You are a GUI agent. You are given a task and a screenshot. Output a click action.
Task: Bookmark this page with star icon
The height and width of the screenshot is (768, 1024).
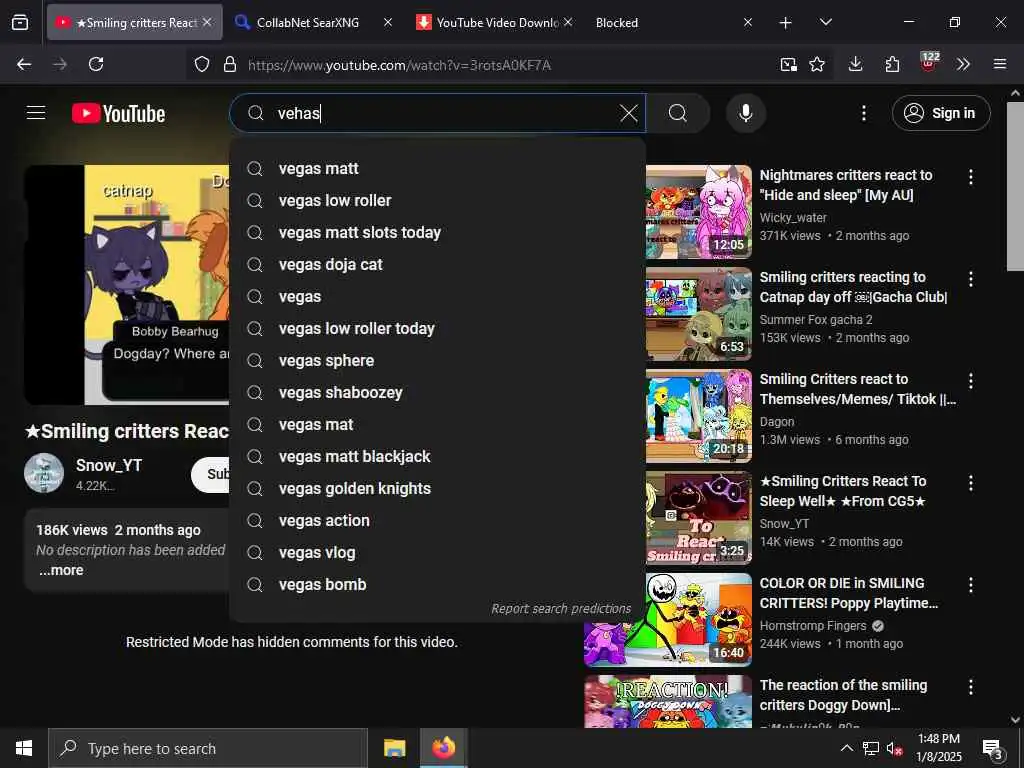click(817, 64)
